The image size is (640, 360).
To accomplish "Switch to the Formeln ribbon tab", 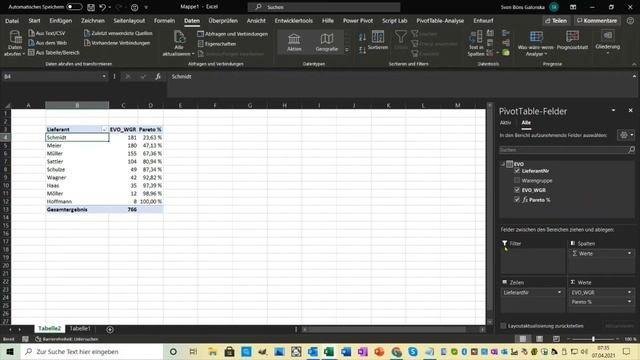I will tap(164, 20).
